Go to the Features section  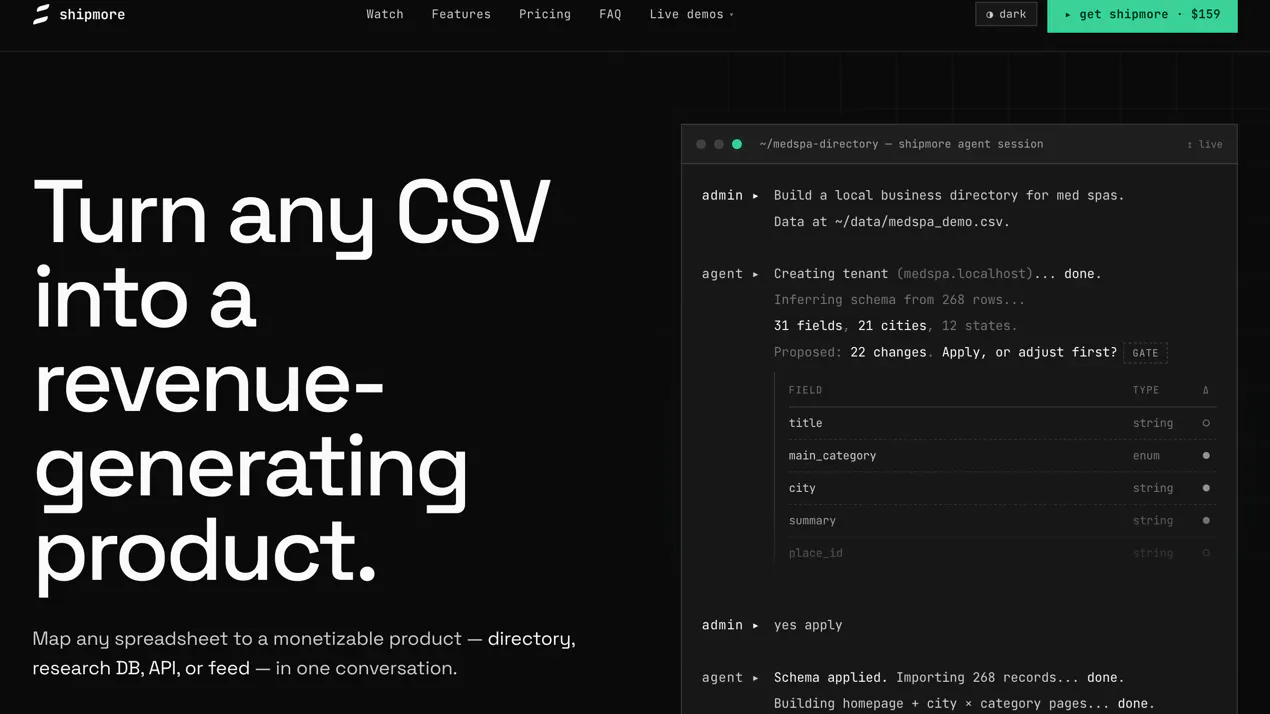click(x=461, y=14)
